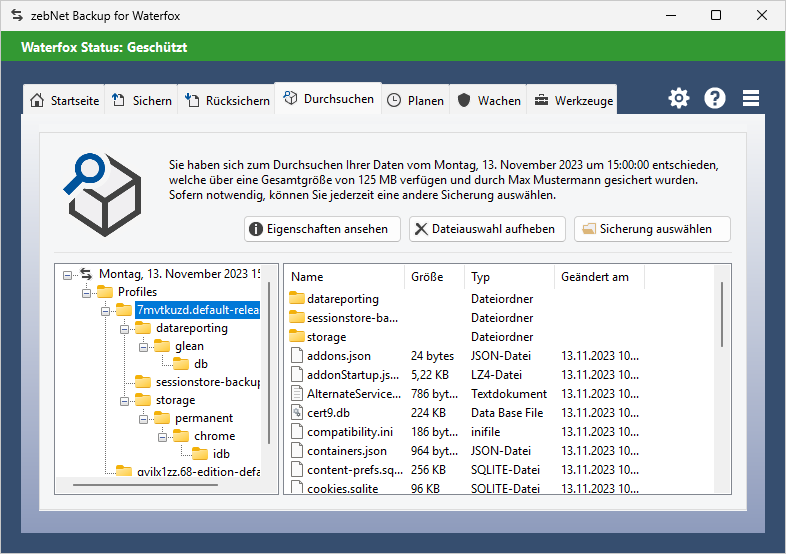The width and height of the screenshot is (786, 554).
Task: Open the settings gear icon
Action: (679, 98)
